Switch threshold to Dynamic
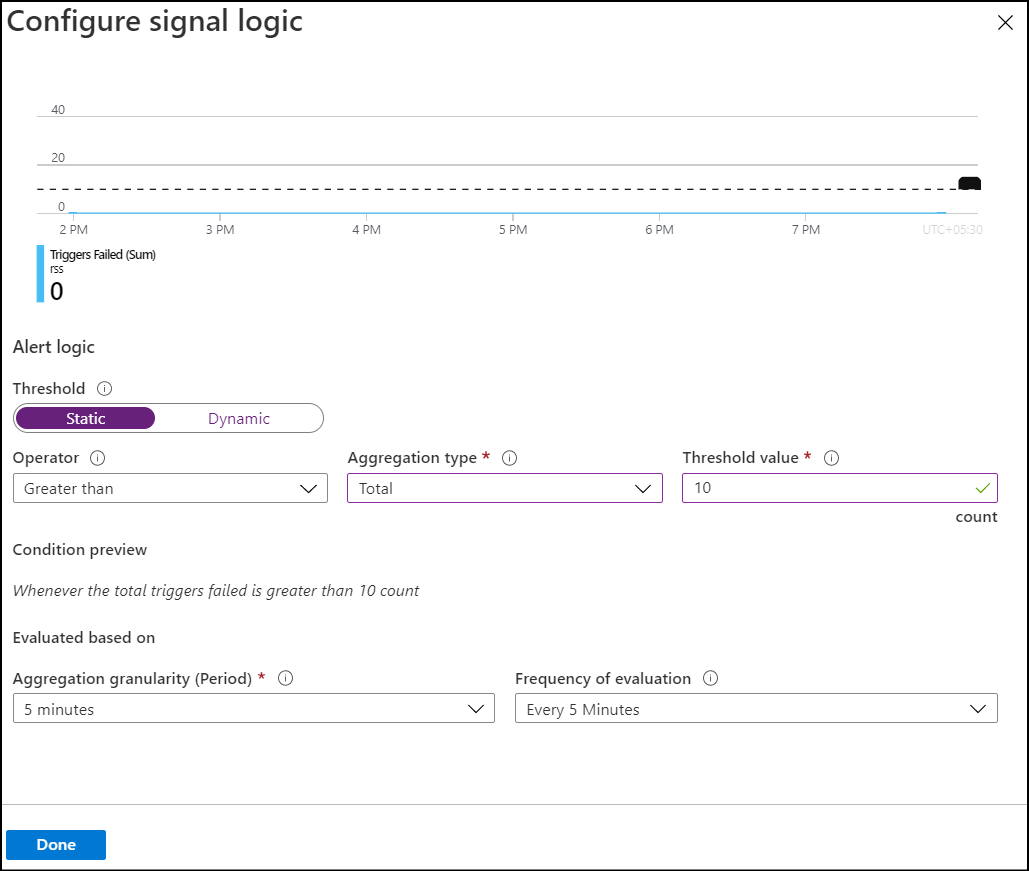The width and height of the screenshot is (1029, 871). click(239, 418)
